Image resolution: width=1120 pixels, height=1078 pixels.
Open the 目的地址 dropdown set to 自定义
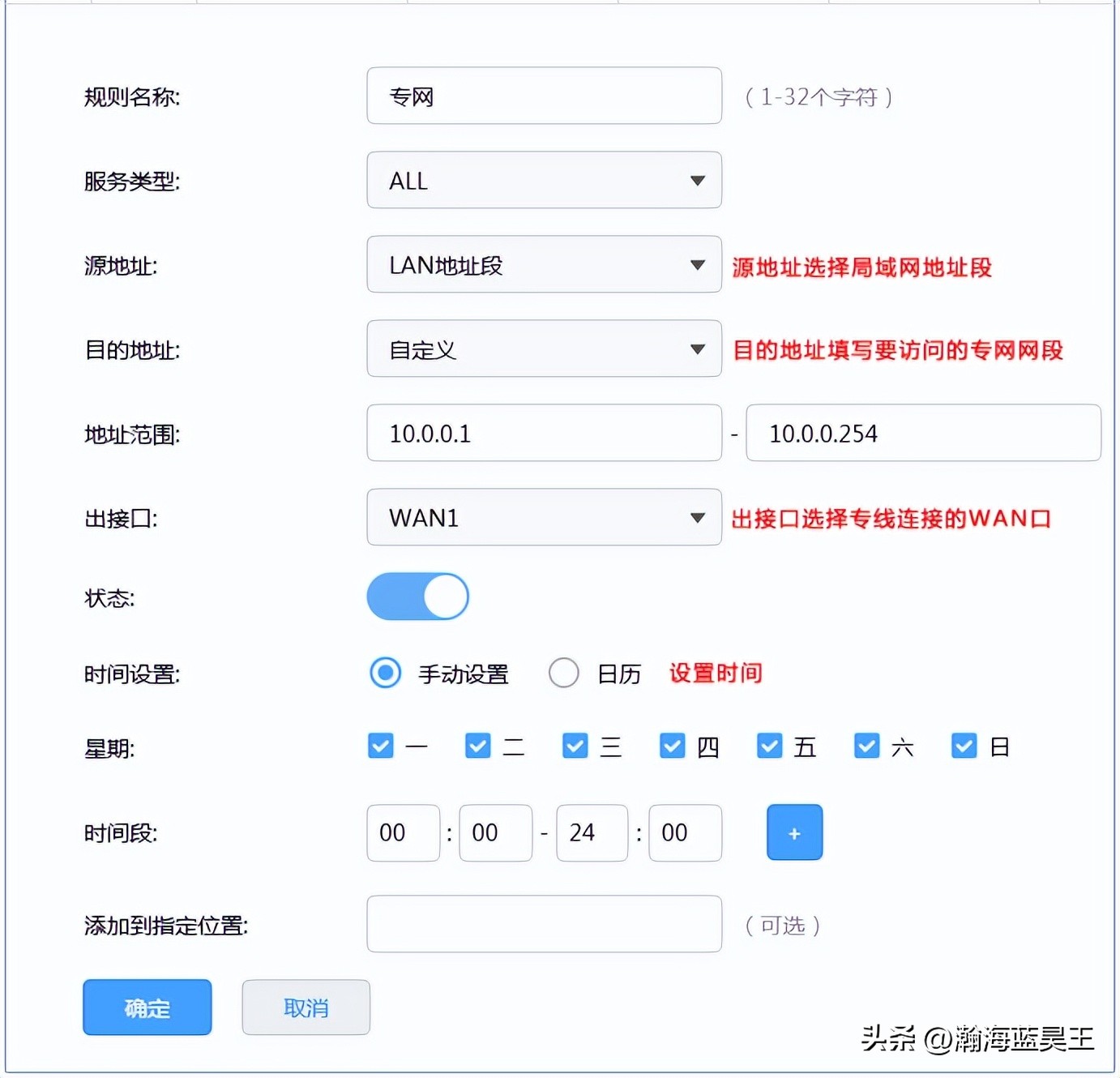click(x=543, y=349)
